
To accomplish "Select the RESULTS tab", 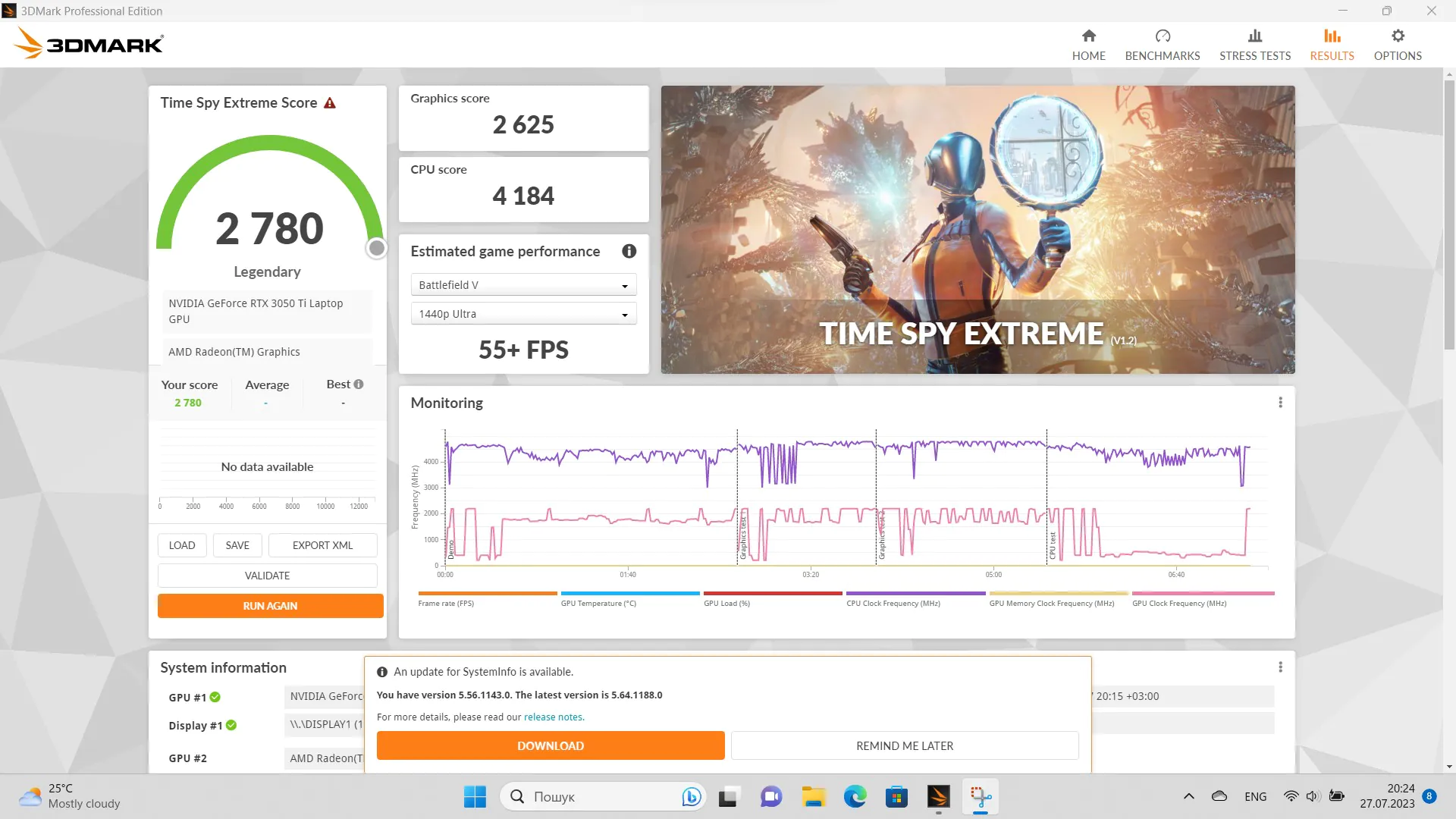I will tap(1332, 45).
